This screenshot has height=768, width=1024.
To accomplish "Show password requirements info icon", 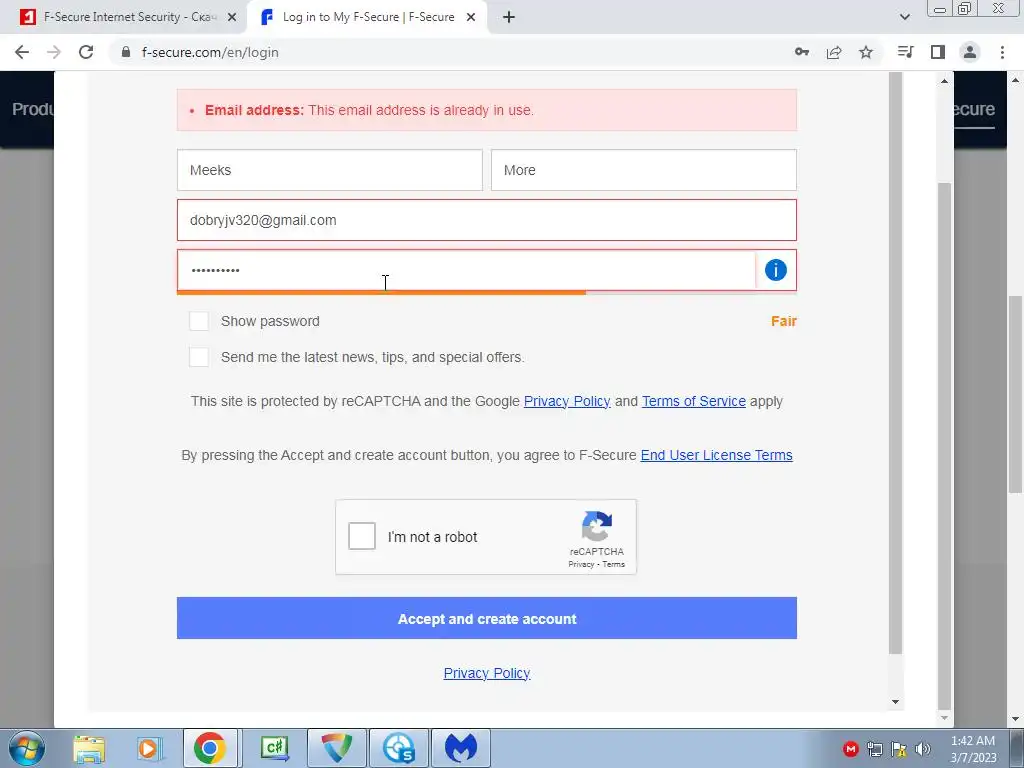I will pyautogui.click(x=776, y=270).
